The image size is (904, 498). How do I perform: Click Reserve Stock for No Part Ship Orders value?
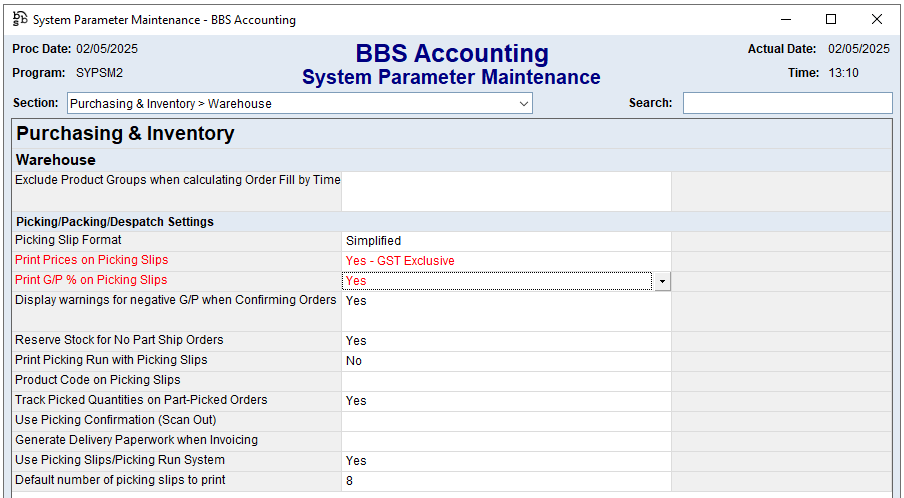pos(505,341)
